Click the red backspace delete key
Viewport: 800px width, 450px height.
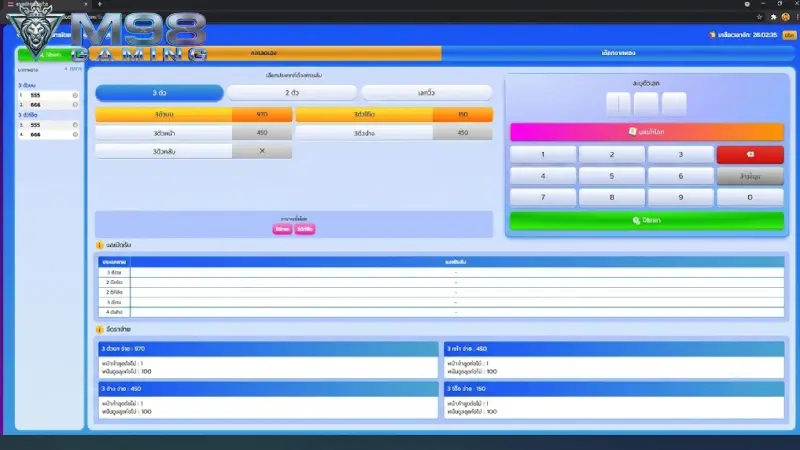click(749, 155)
